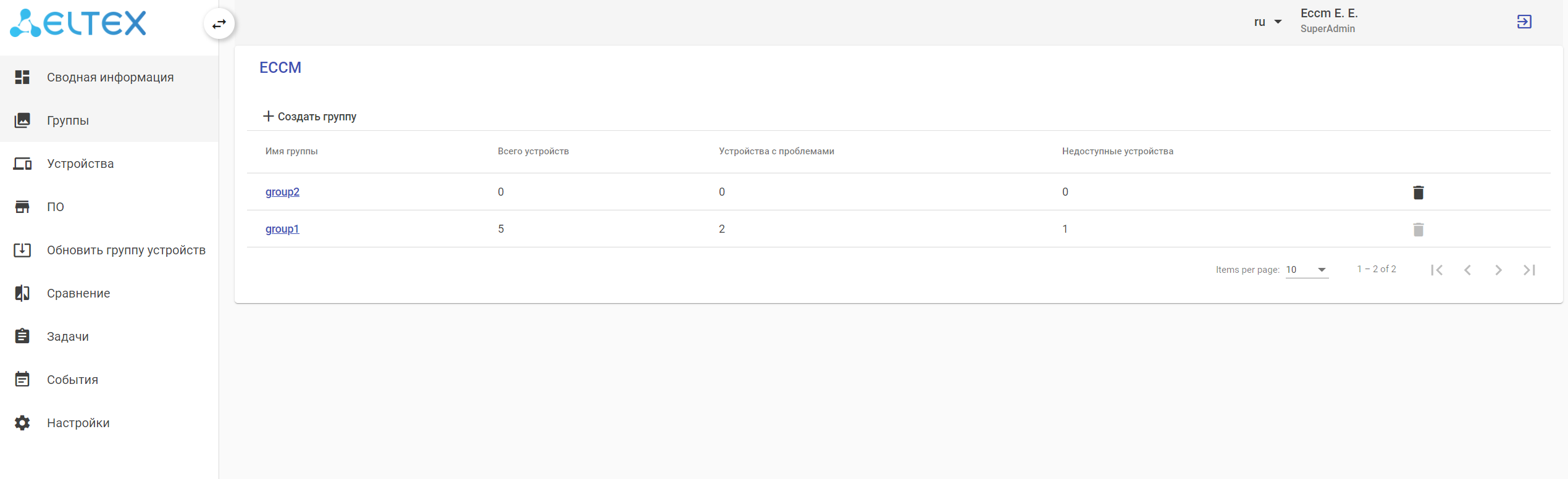
Task: Open Обновить группу устройств section
Action: coord(126,250)
